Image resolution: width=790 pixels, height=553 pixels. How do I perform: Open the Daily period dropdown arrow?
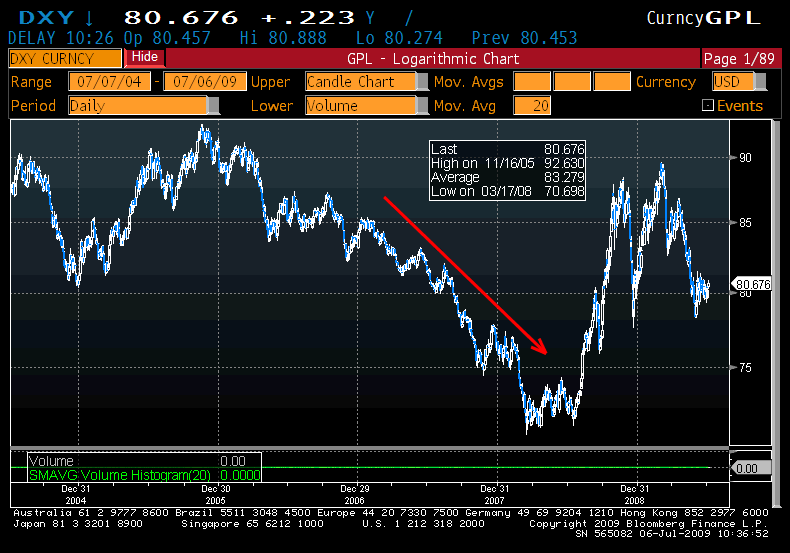(x=213, y=106)
